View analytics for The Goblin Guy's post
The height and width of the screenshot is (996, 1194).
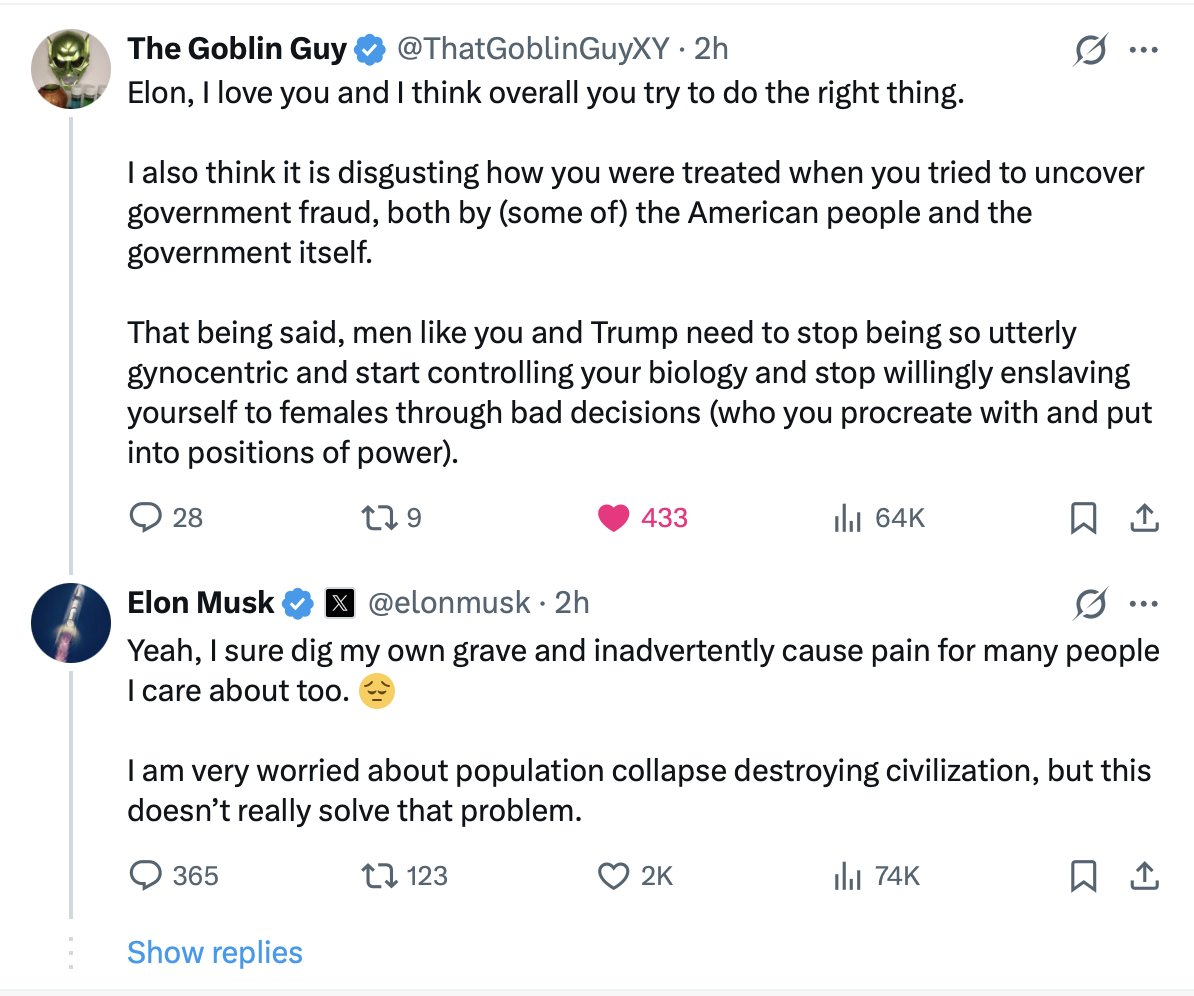tap(848, 517)
